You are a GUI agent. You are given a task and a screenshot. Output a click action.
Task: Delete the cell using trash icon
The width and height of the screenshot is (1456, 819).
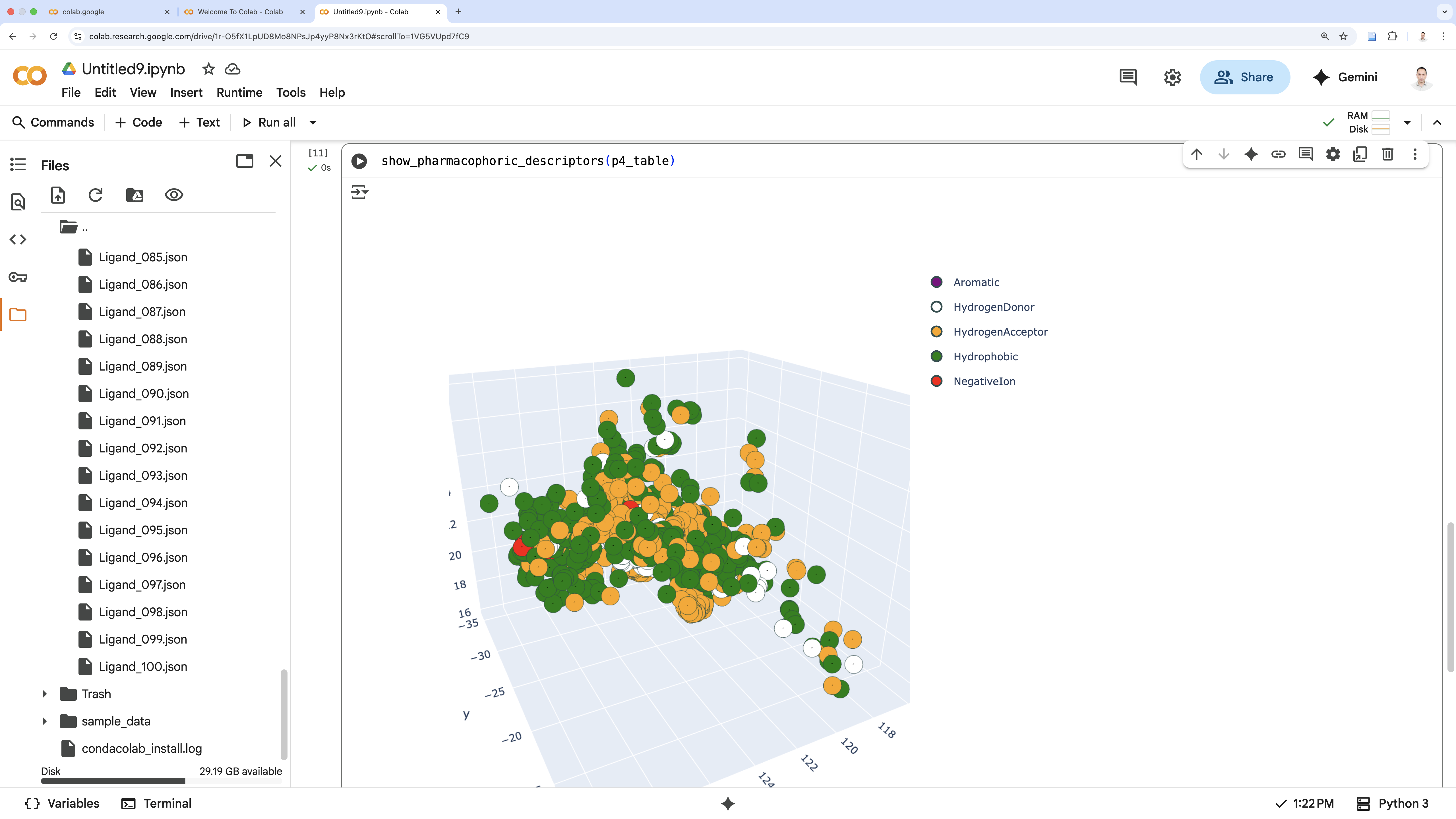point(1387,154)
